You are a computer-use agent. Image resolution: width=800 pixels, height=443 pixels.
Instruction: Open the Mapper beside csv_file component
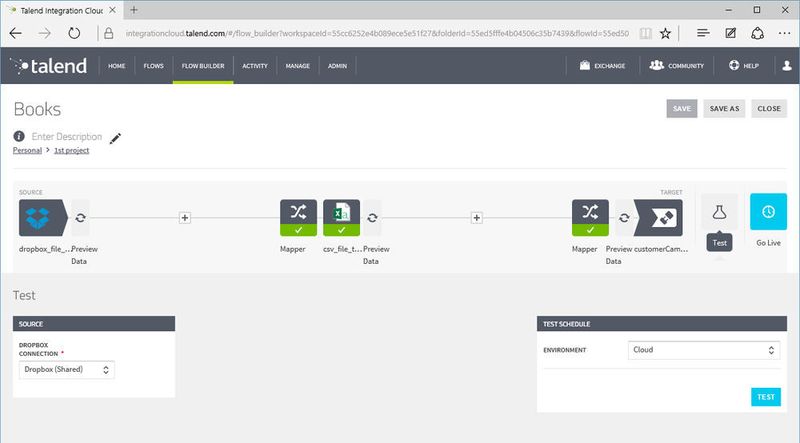click(x=298, y=218)
